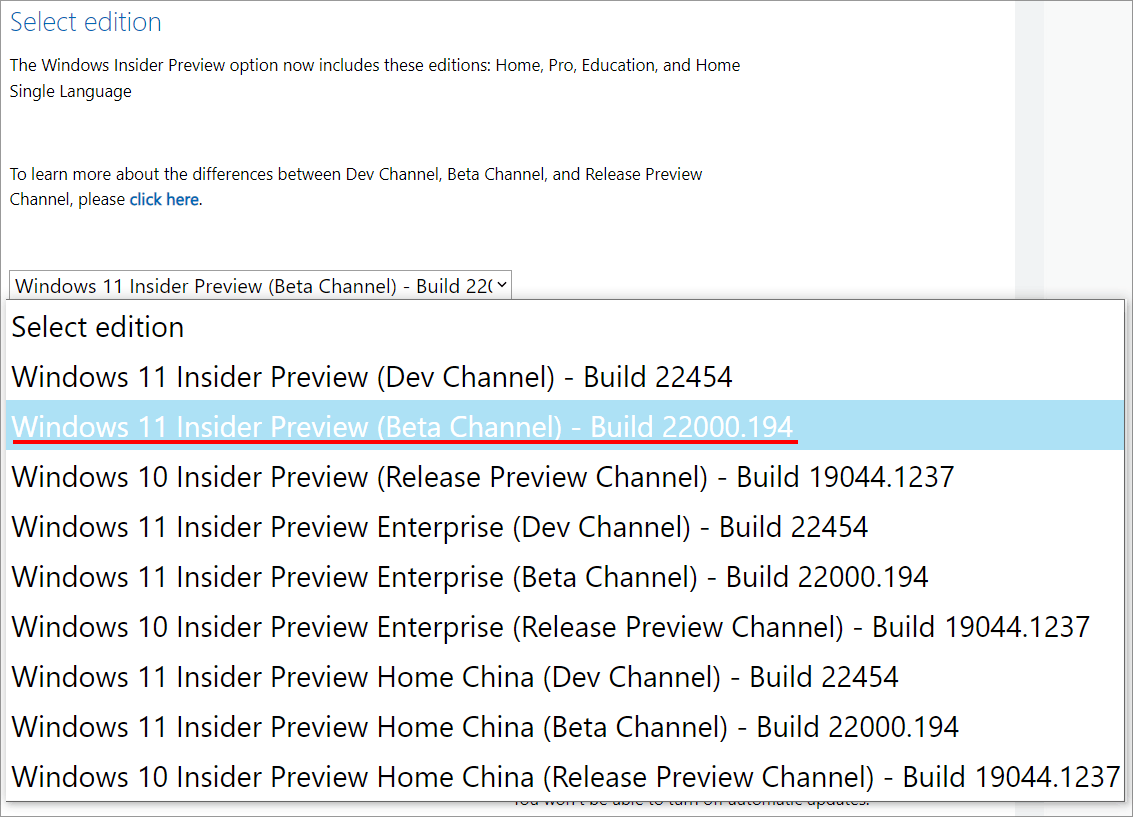Choose Windows 11 Insider Preview Enterprise (Dev Channel)
Screen dimensions: 1133x817
coord(565,527)
